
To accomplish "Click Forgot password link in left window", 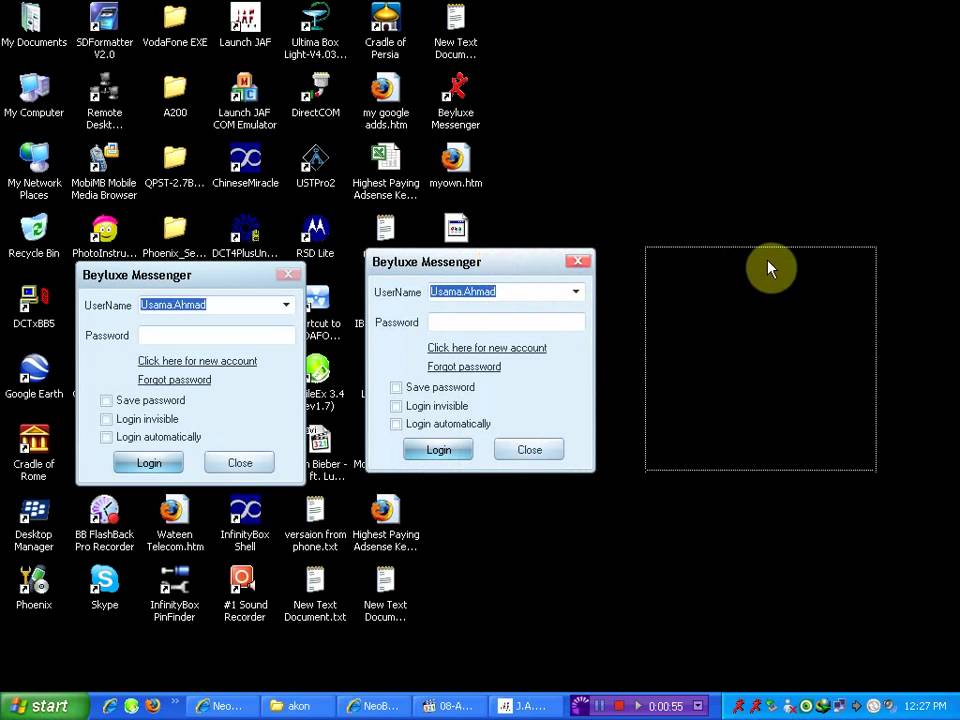I will coord(174,380).
